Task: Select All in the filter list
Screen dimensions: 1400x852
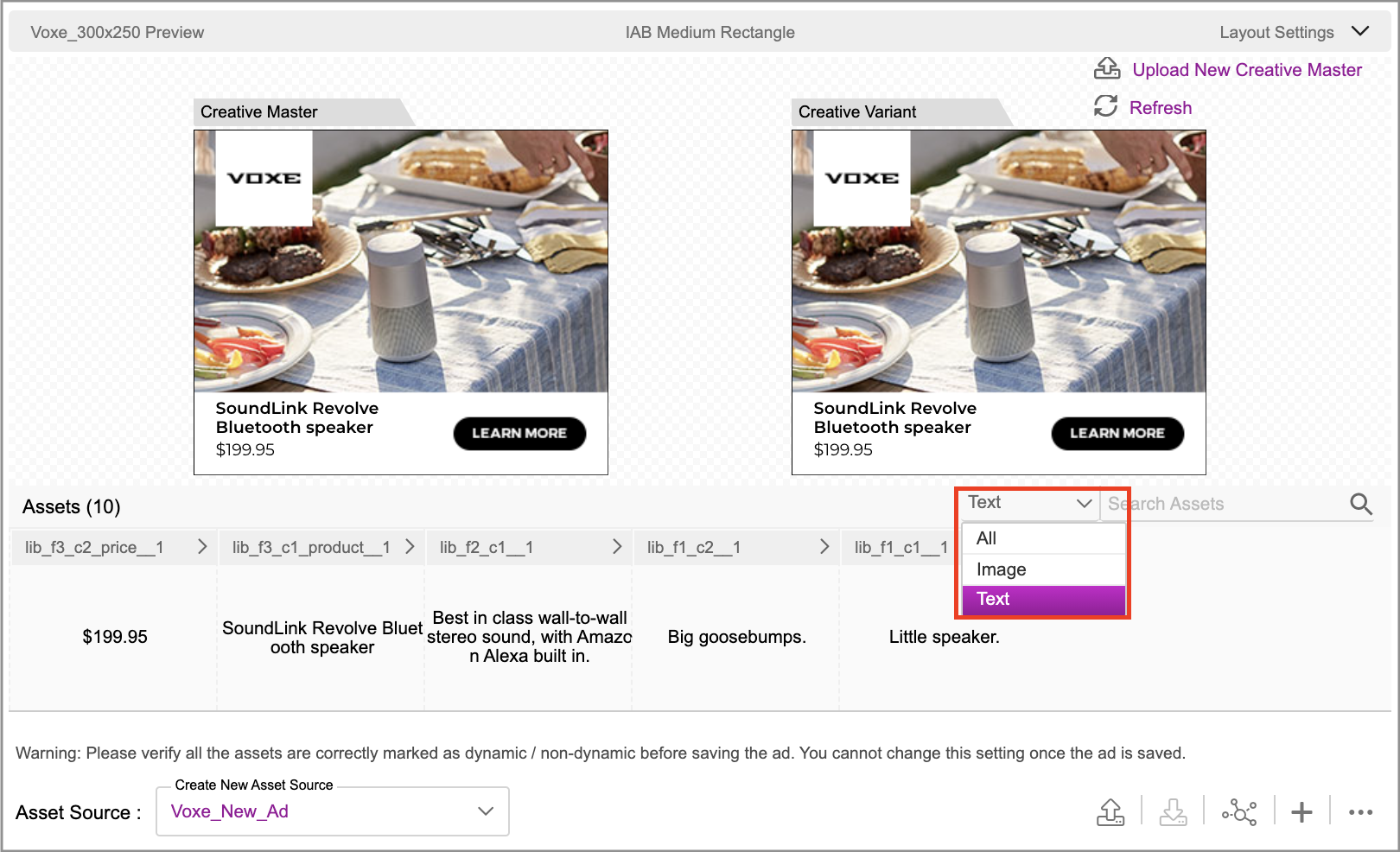Action: pos(1044,538)
